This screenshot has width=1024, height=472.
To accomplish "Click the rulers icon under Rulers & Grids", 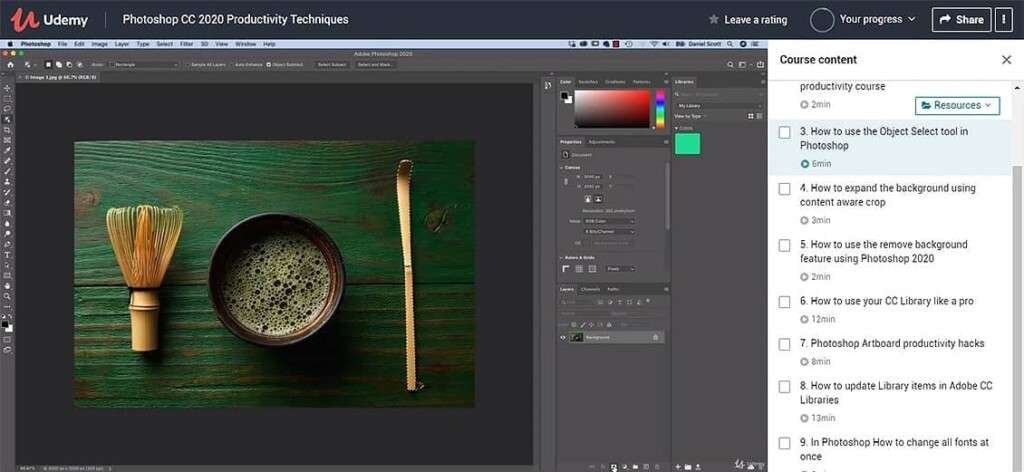I will (x=566, y=268).
